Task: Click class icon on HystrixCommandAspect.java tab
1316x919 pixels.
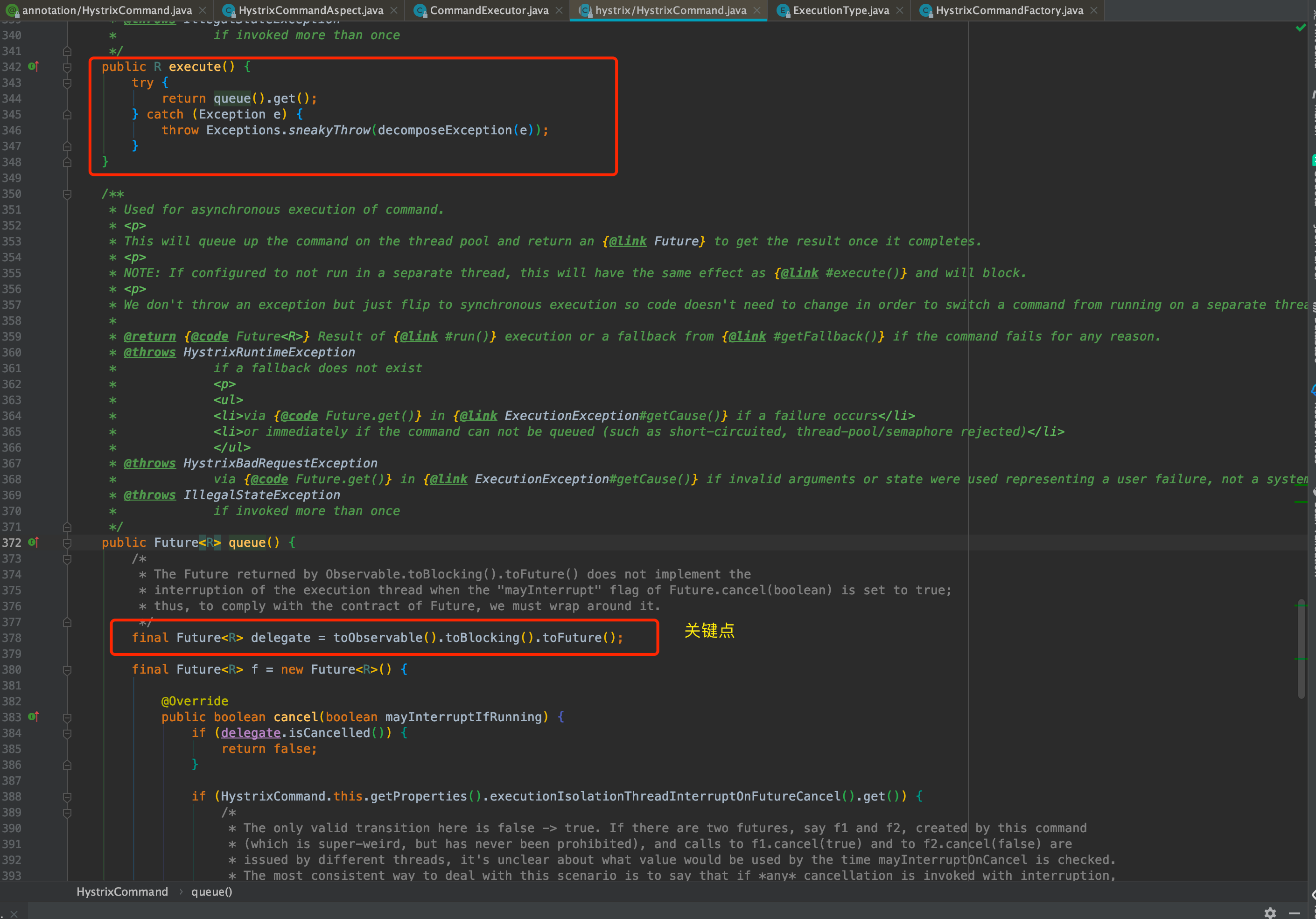Action: pyautogui.click(x=229, y=10)
